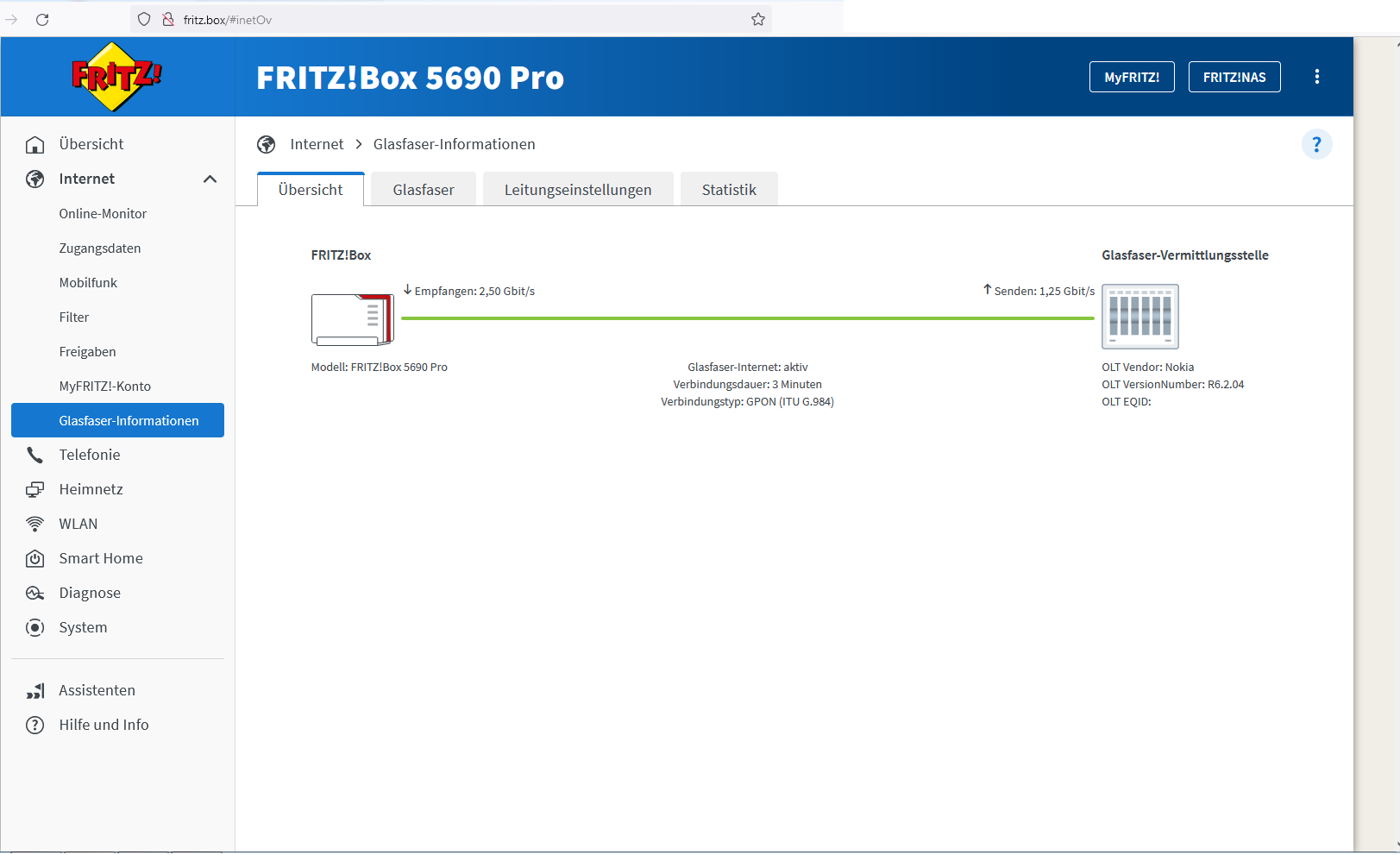This screenshot has height=855, width=1400.
Task: Click the OLT EQID label
Action: [1127, 402]
